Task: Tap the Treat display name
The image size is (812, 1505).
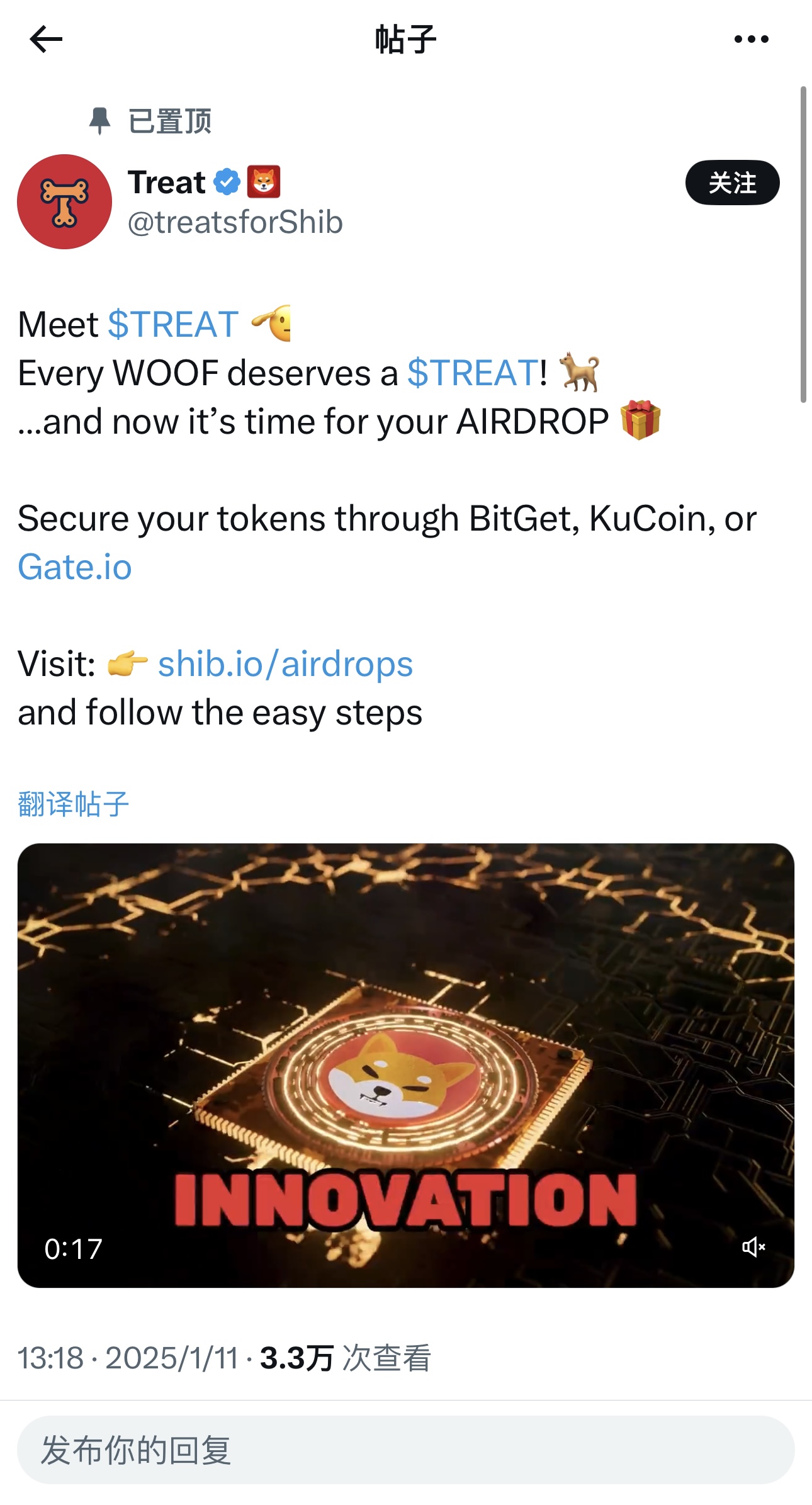Action: (x=167, y=182)
